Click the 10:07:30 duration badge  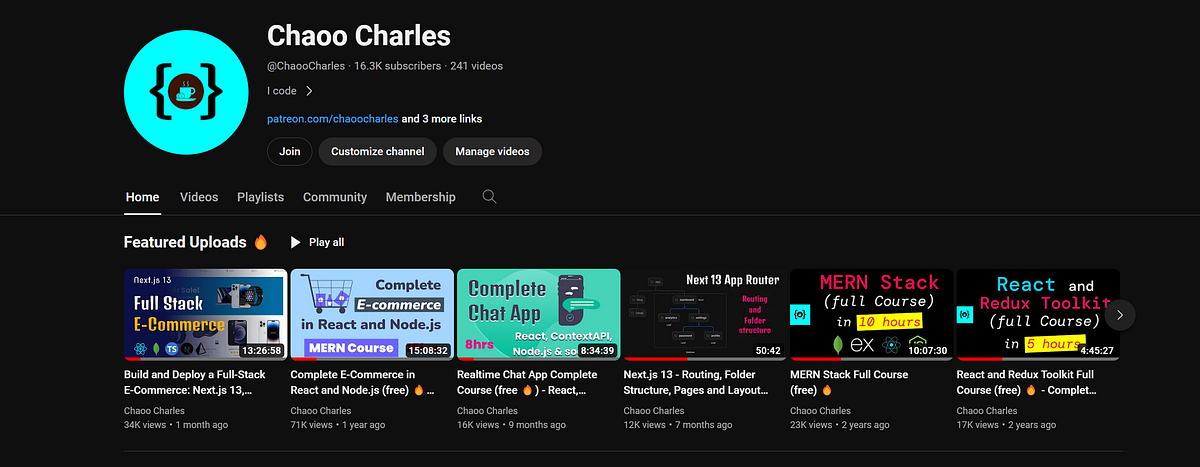tap(929, 350)
